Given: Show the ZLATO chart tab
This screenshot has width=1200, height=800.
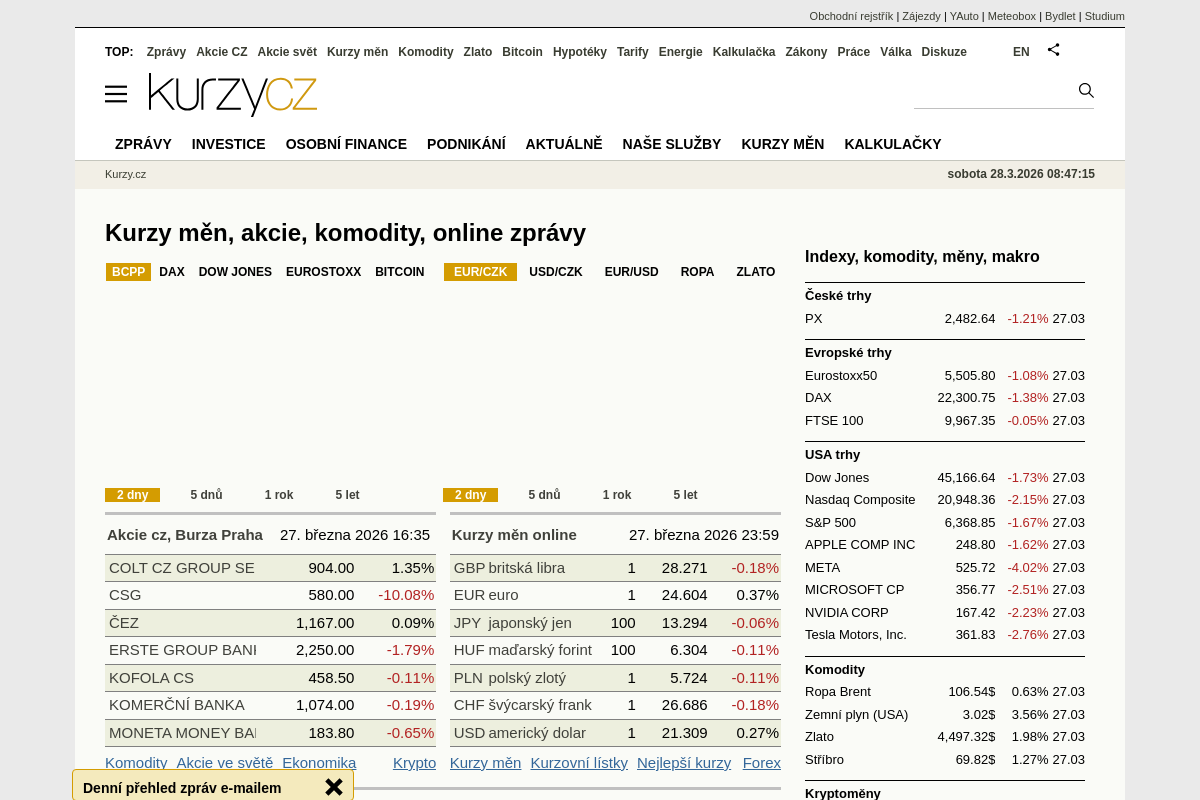Looking at the screenshot, I should coord(755,272).
